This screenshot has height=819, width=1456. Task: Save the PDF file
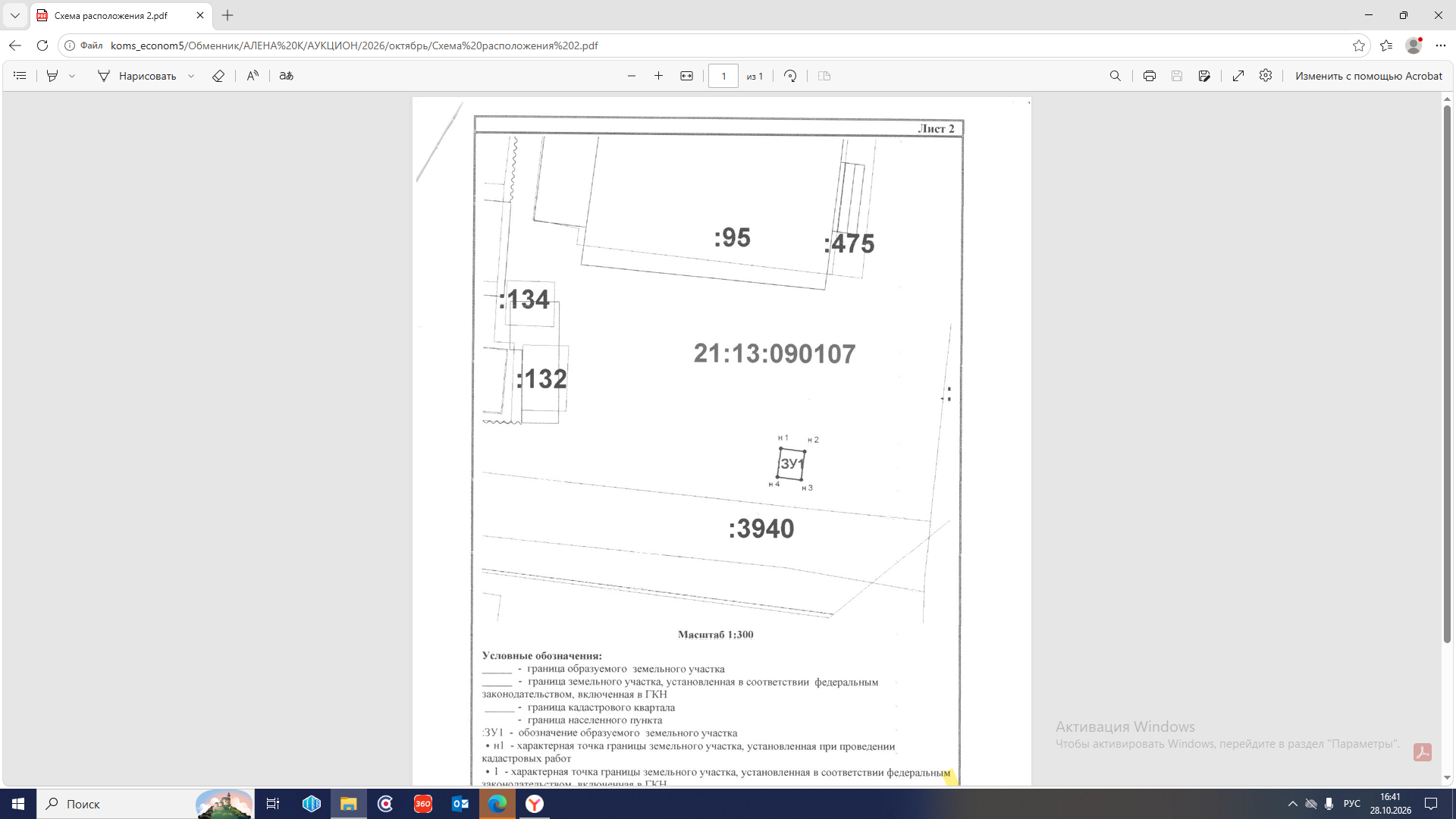1177,76
